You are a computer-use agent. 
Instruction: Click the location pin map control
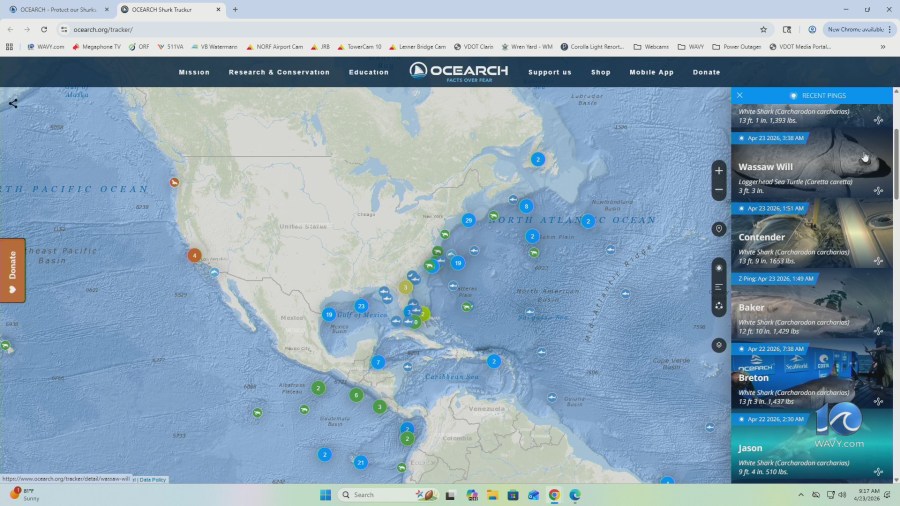coord(719,229)
